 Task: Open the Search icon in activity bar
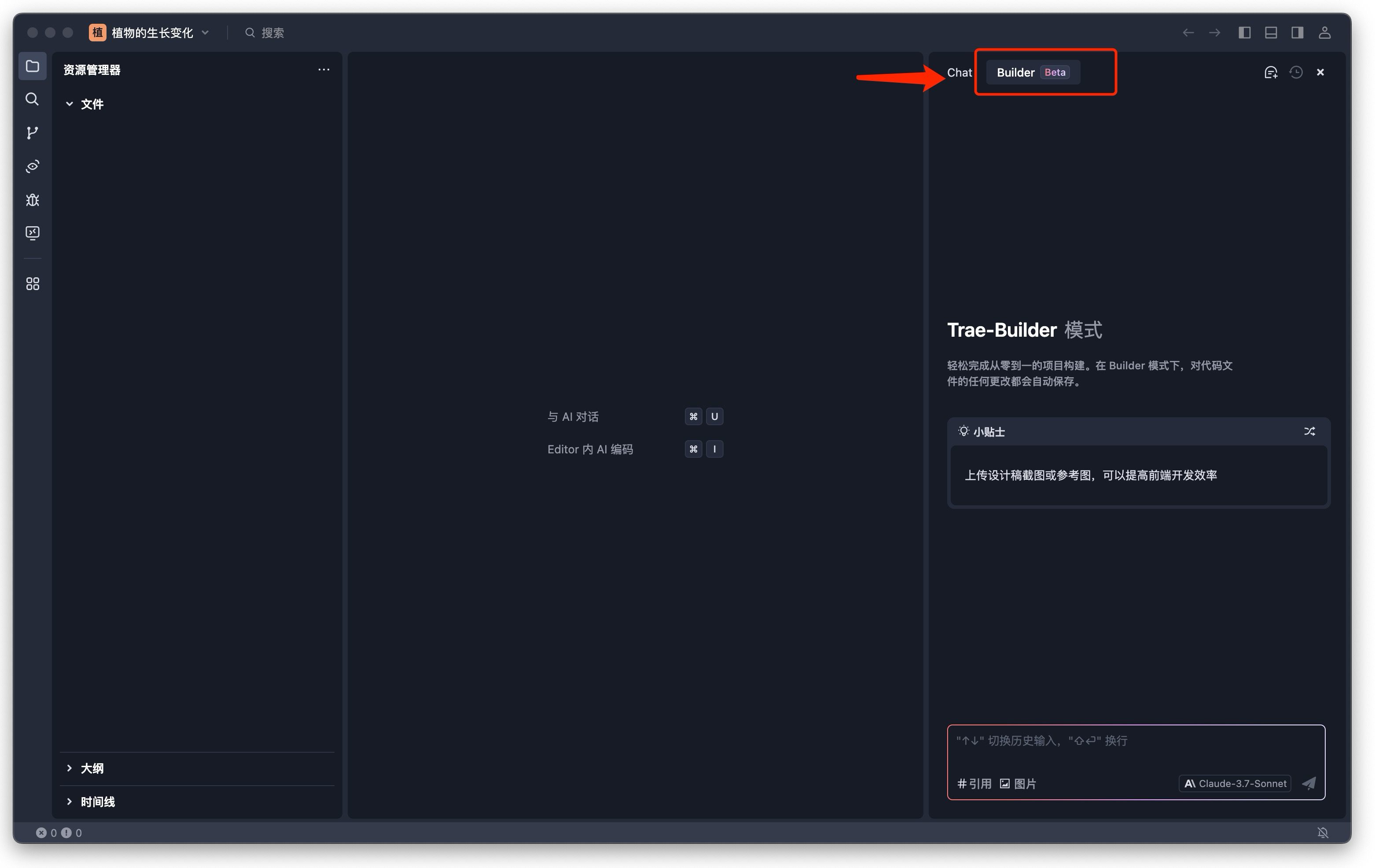pyautogui.click(x=33, y=99)
